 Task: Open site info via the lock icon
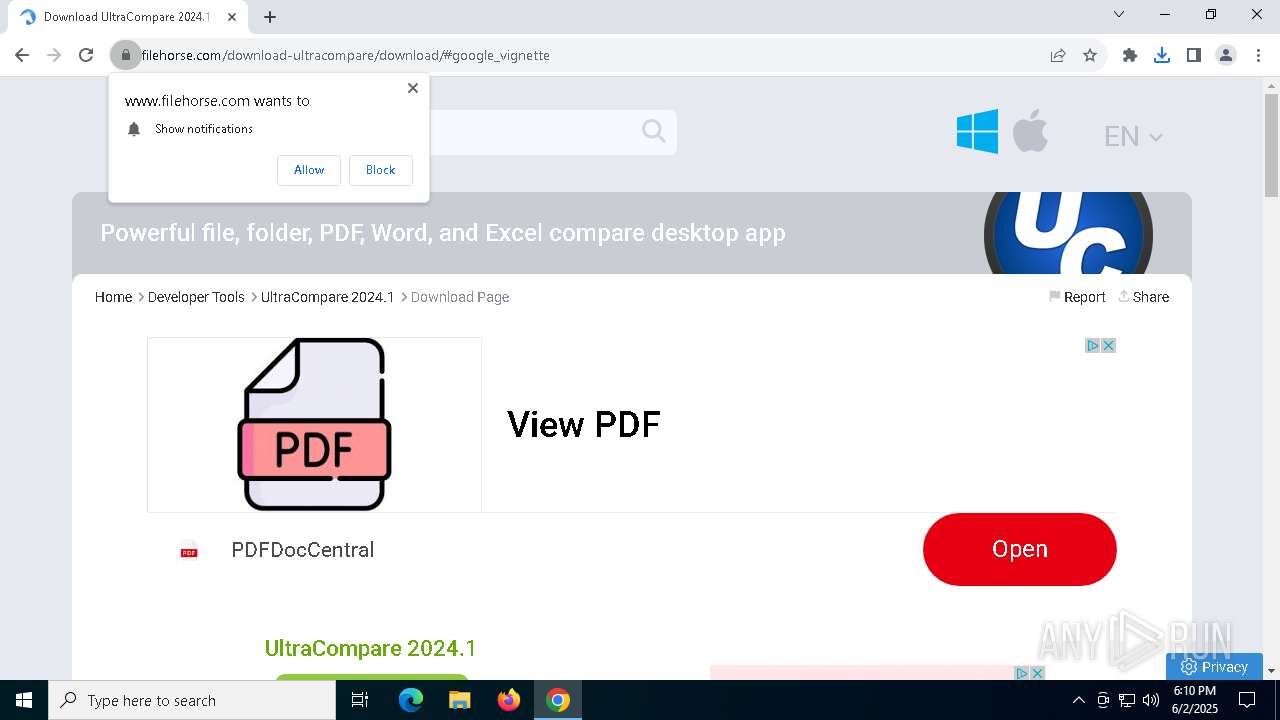coord(125,55)
